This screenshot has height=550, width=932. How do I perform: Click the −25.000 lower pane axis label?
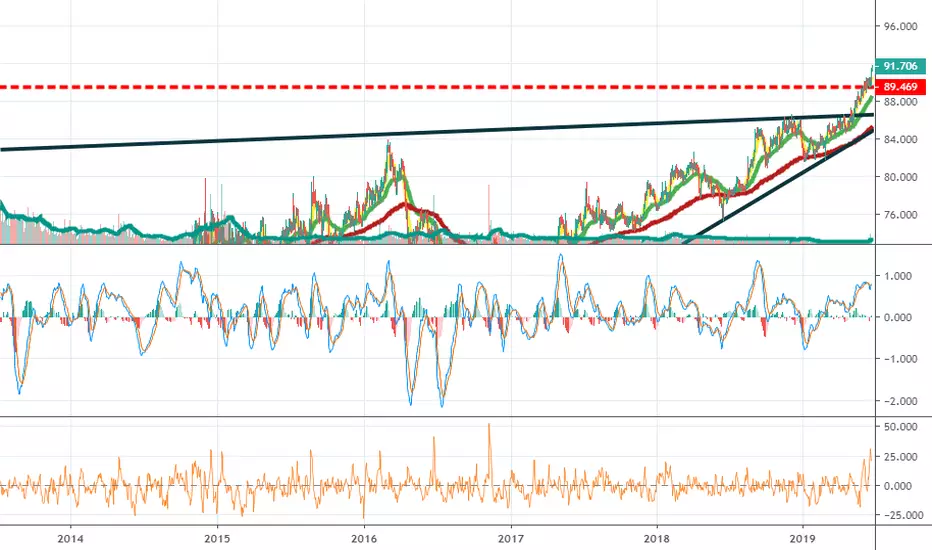(x=903, y=515)
